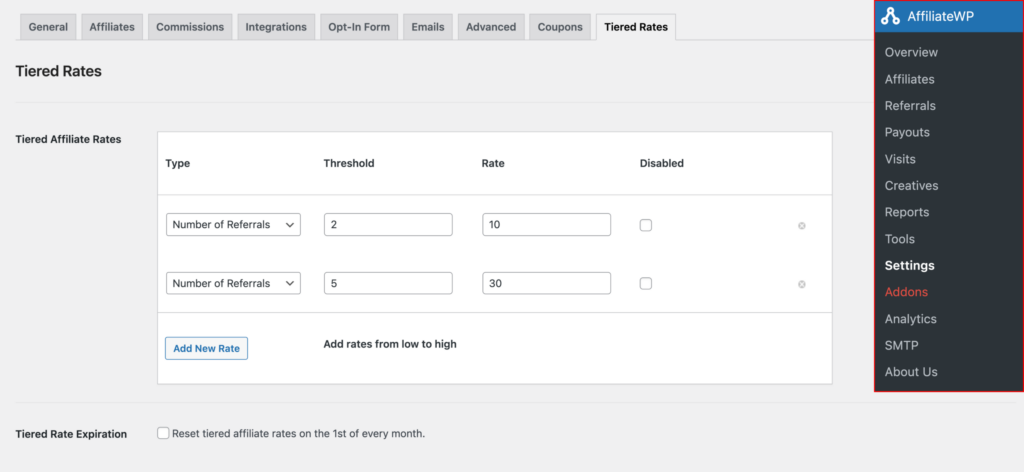Click the 'Rate' column header
This screenshot has height=472, width=1024.
tap(493, 163)
